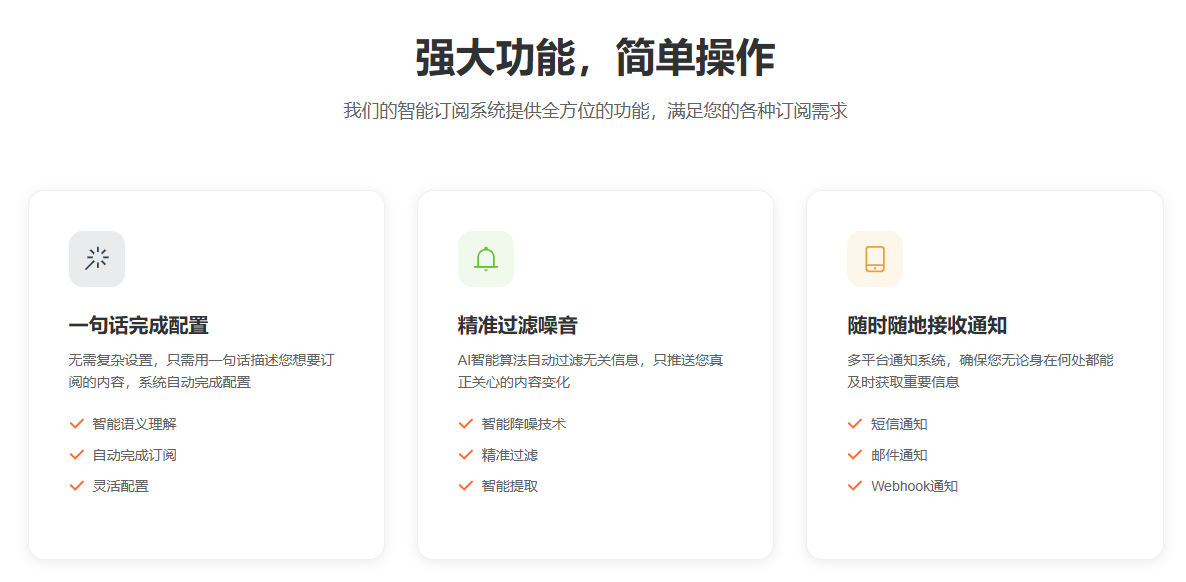
Task: Select the 精准过滤噪音 card title
Action: point(517,326)
